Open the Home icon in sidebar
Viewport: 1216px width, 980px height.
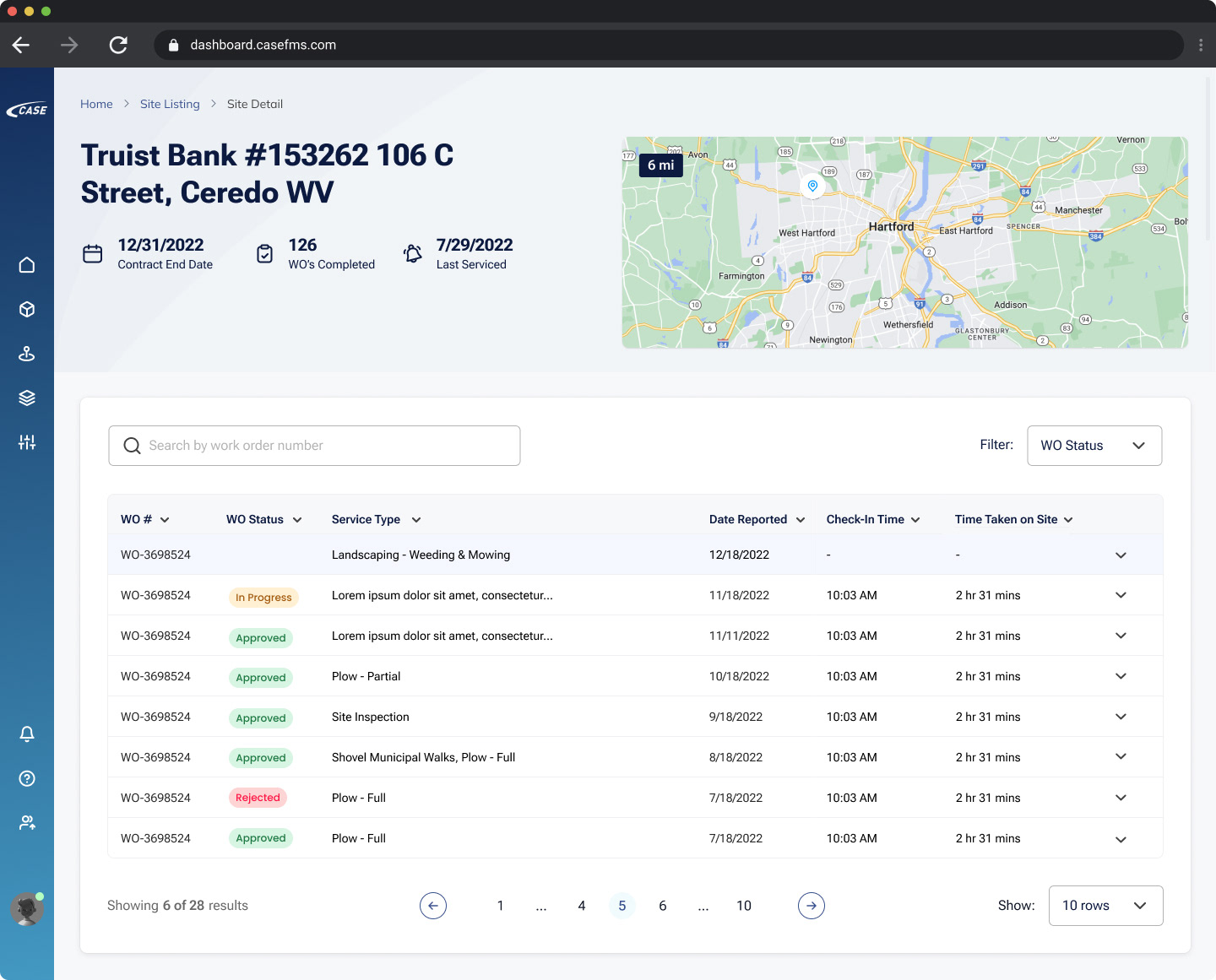pyautogui.click(x=27, y=265)
